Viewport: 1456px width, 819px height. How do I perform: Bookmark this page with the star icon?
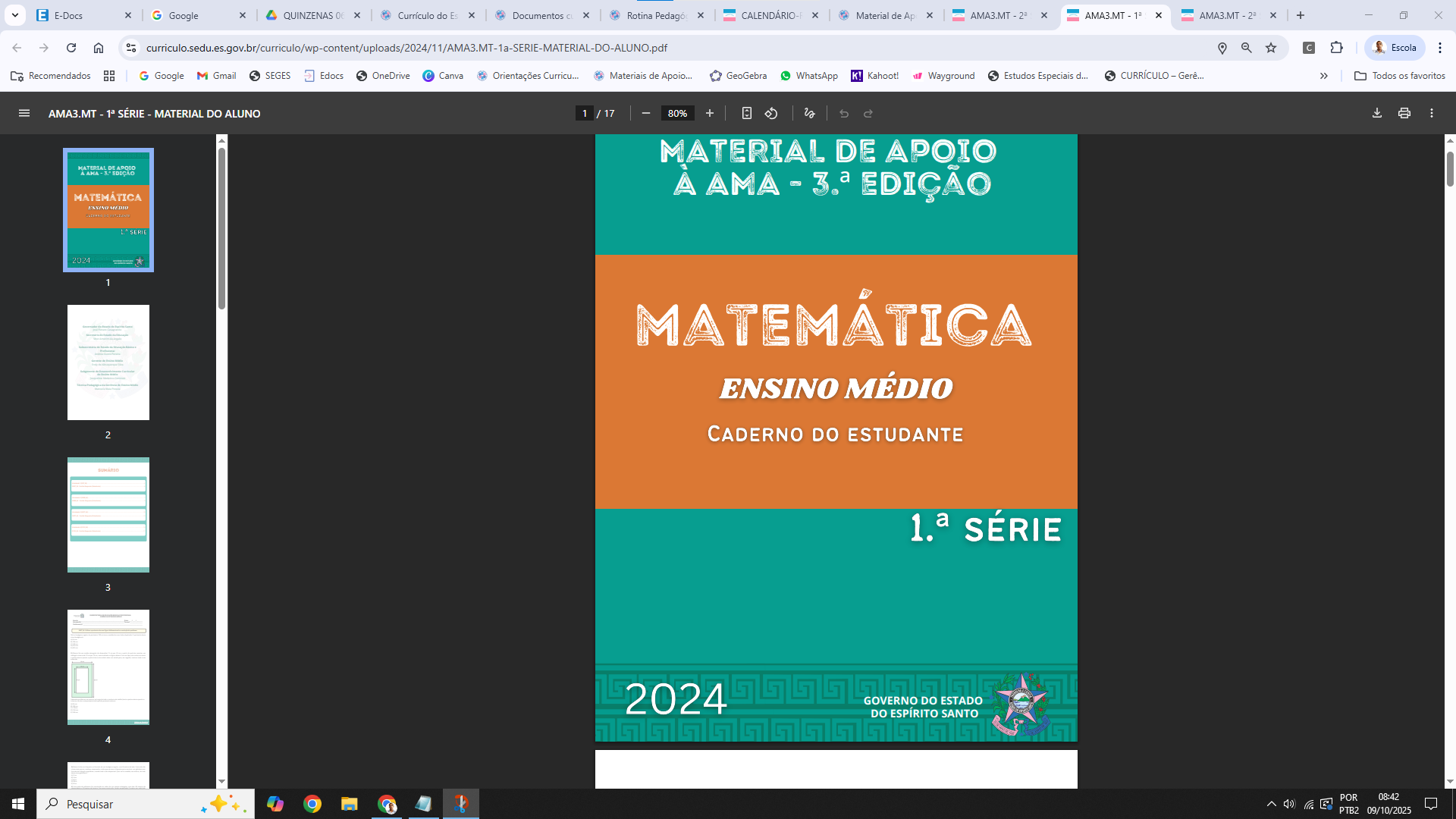[x=1271, y=48]
